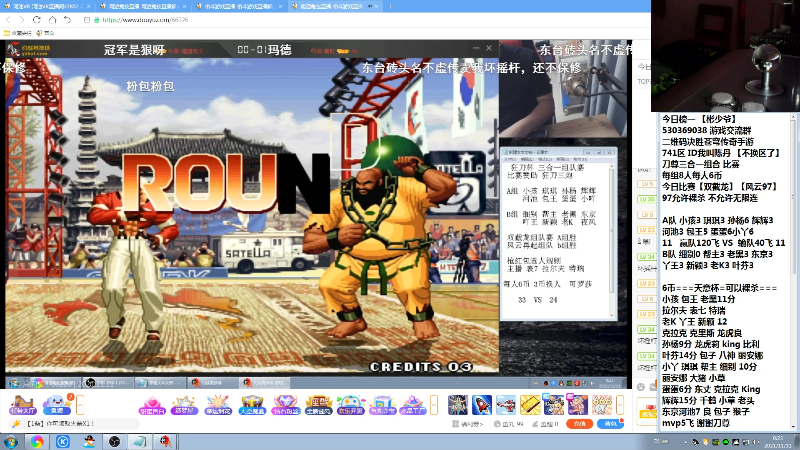This screenshot has width=800, height=450.
Task: Open the second bookmark with paw icon
Action: [45, 33]
